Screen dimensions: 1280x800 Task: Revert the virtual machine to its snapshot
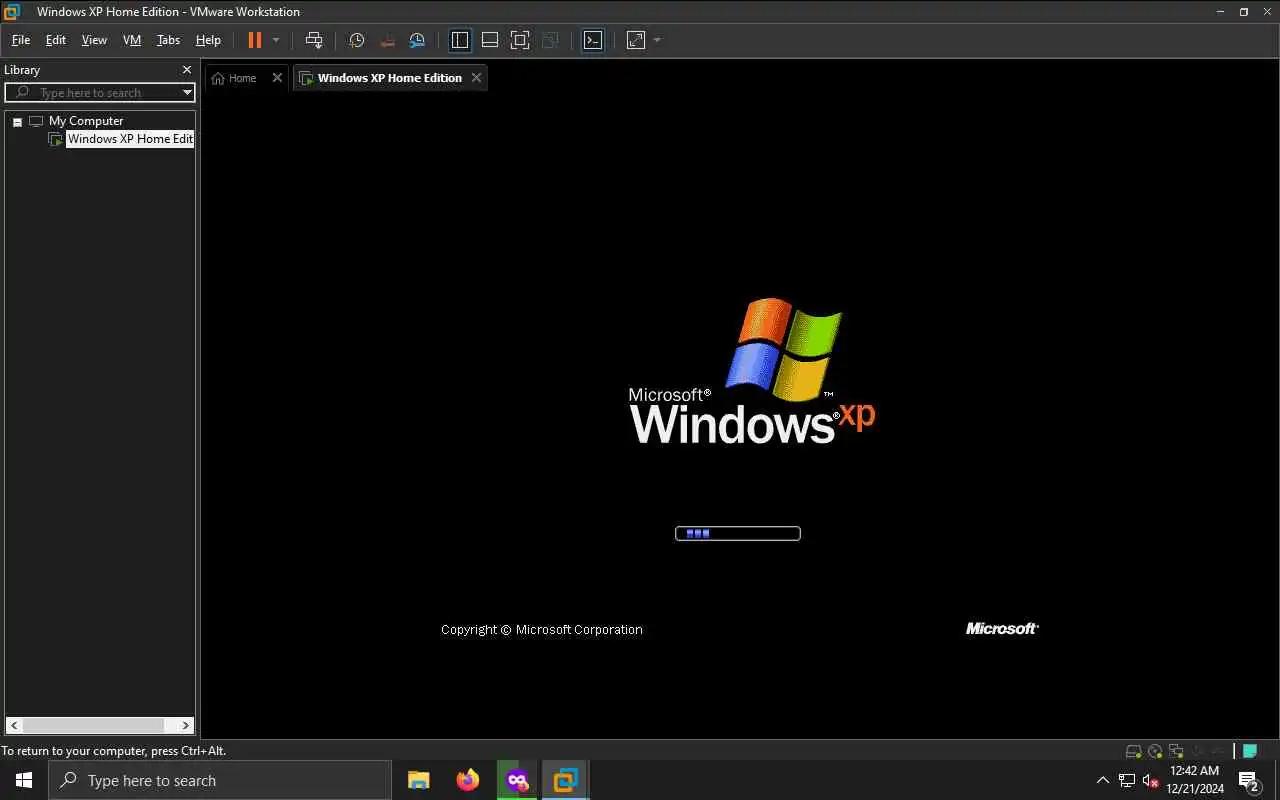[x=387, y=40]
